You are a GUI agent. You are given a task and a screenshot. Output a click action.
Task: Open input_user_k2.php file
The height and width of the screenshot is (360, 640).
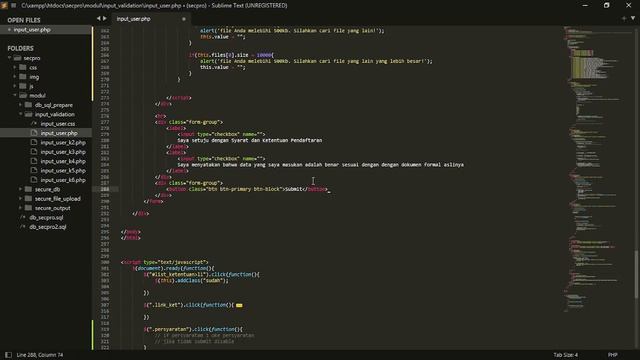tap(63, 142)
